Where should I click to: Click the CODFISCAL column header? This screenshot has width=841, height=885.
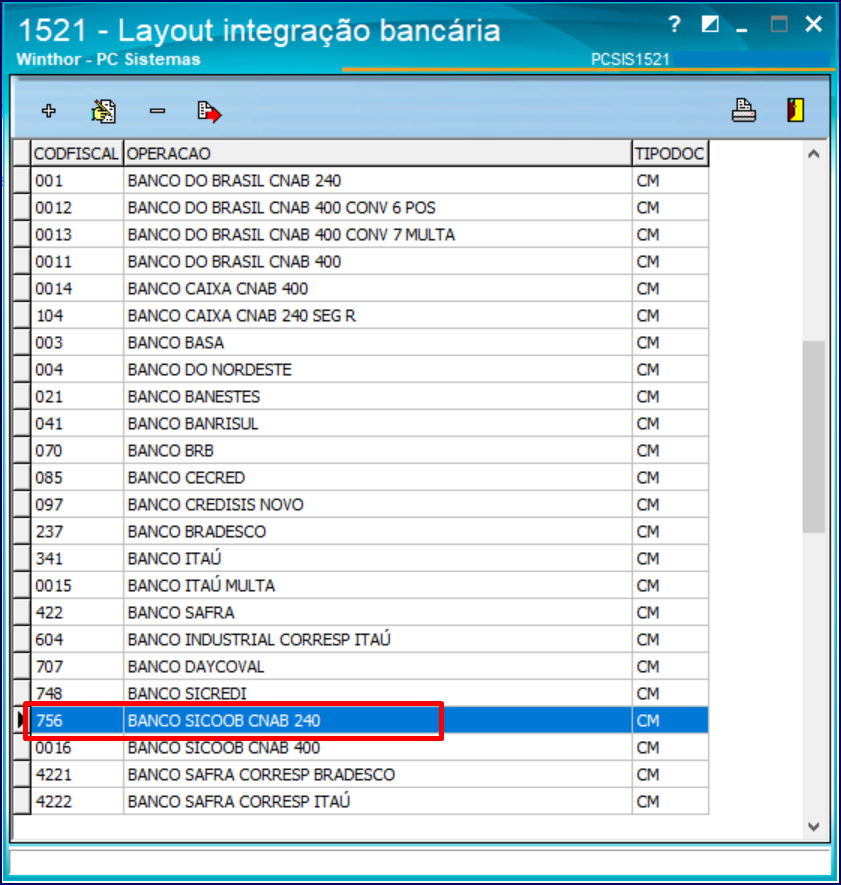click(77, 154)
